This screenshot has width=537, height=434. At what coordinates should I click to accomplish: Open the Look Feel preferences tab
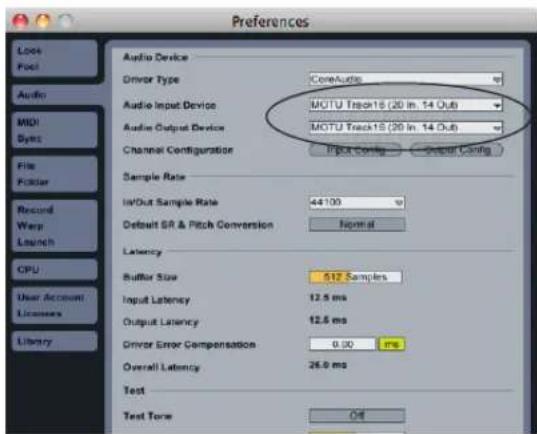(55, 59)
